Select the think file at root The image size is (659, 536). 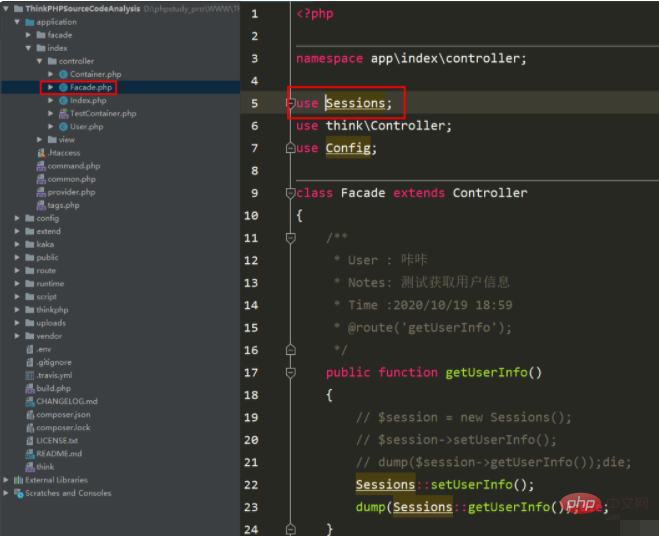pyautogui.click(x=45, y=467)
